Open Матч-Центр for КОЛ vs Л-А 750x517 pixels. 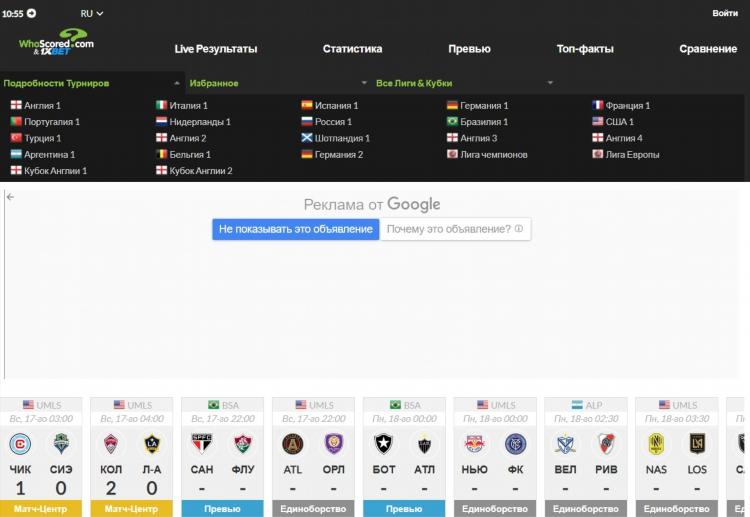pos(132,508)
